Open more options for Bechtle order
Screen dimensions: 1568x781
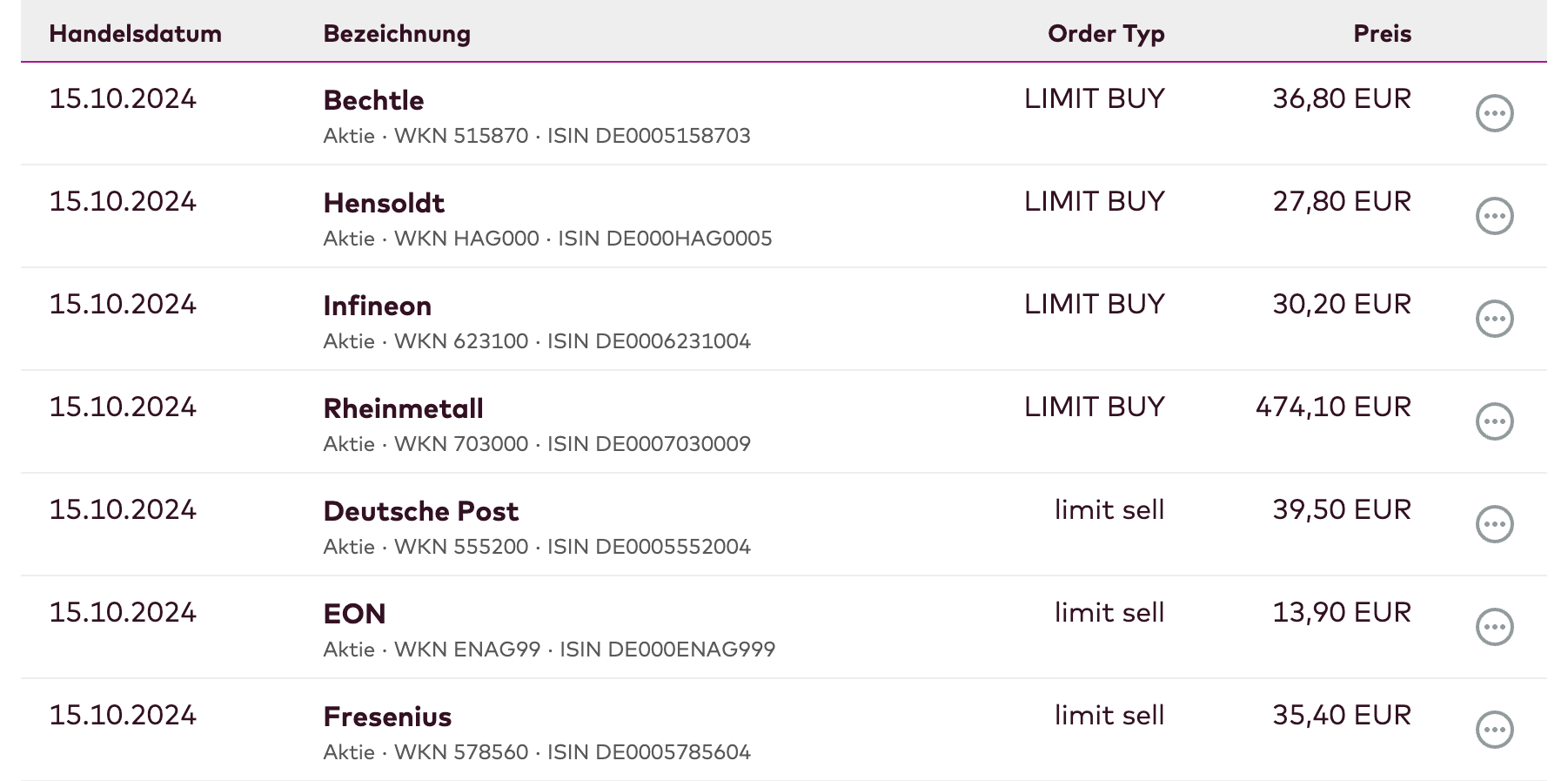(x=1494, y=113)
